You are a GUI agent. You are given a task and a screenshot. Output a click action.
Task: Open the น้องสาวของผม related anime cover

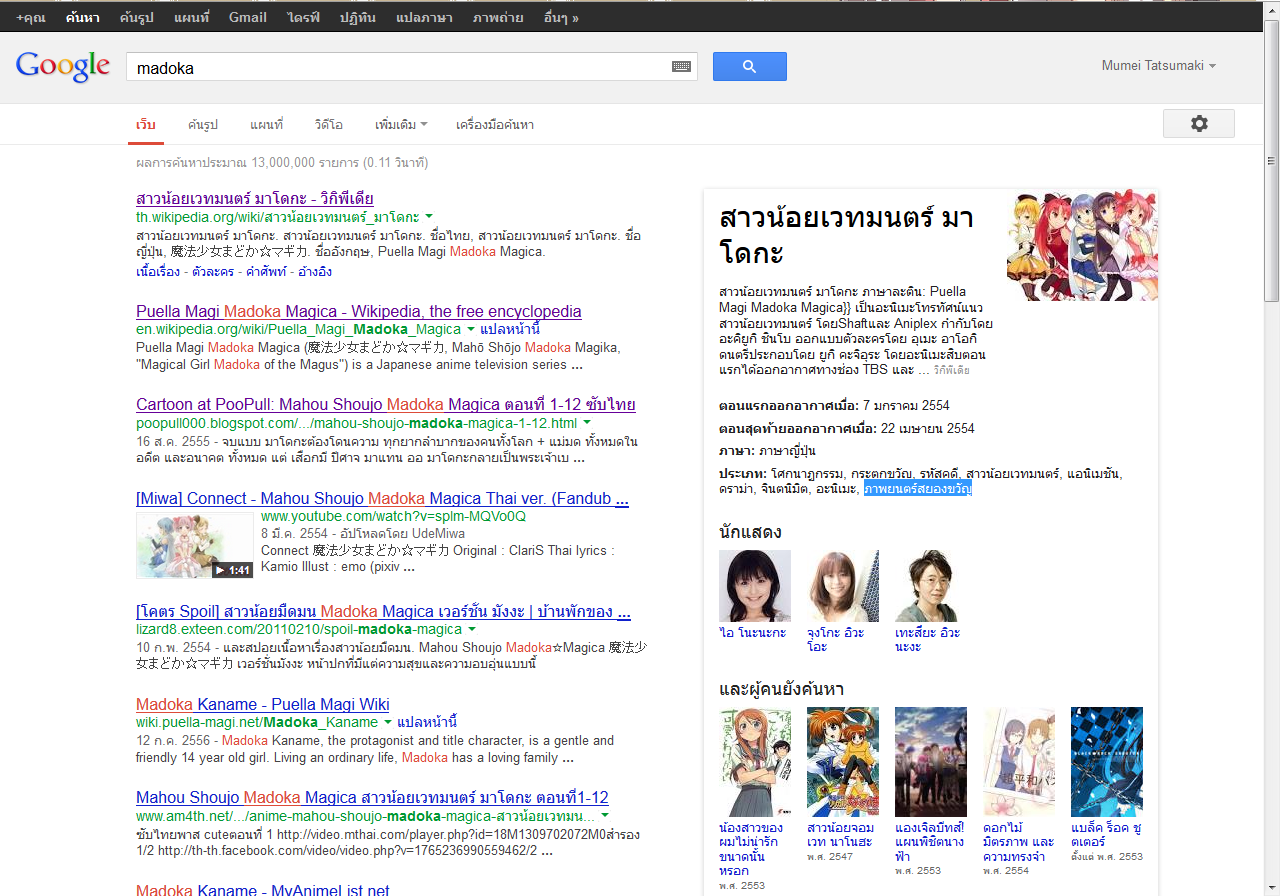[x=755, y=762]
